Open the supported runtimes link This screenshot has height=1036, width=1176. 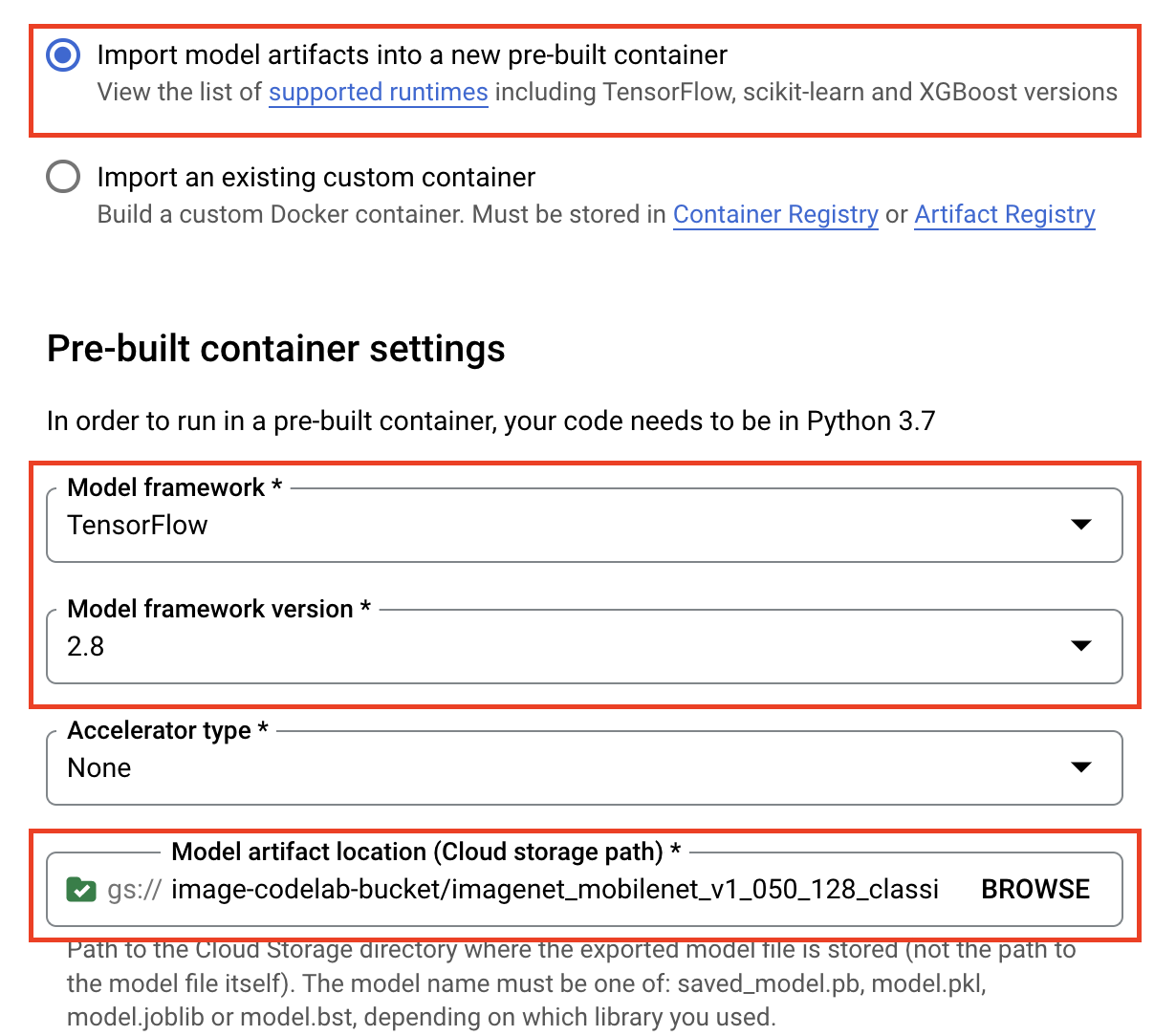tap(378, 92)
